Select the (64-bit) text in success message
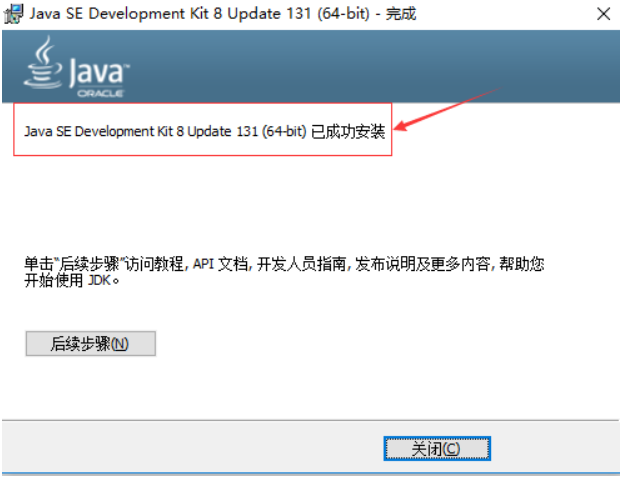 [284, 132]
